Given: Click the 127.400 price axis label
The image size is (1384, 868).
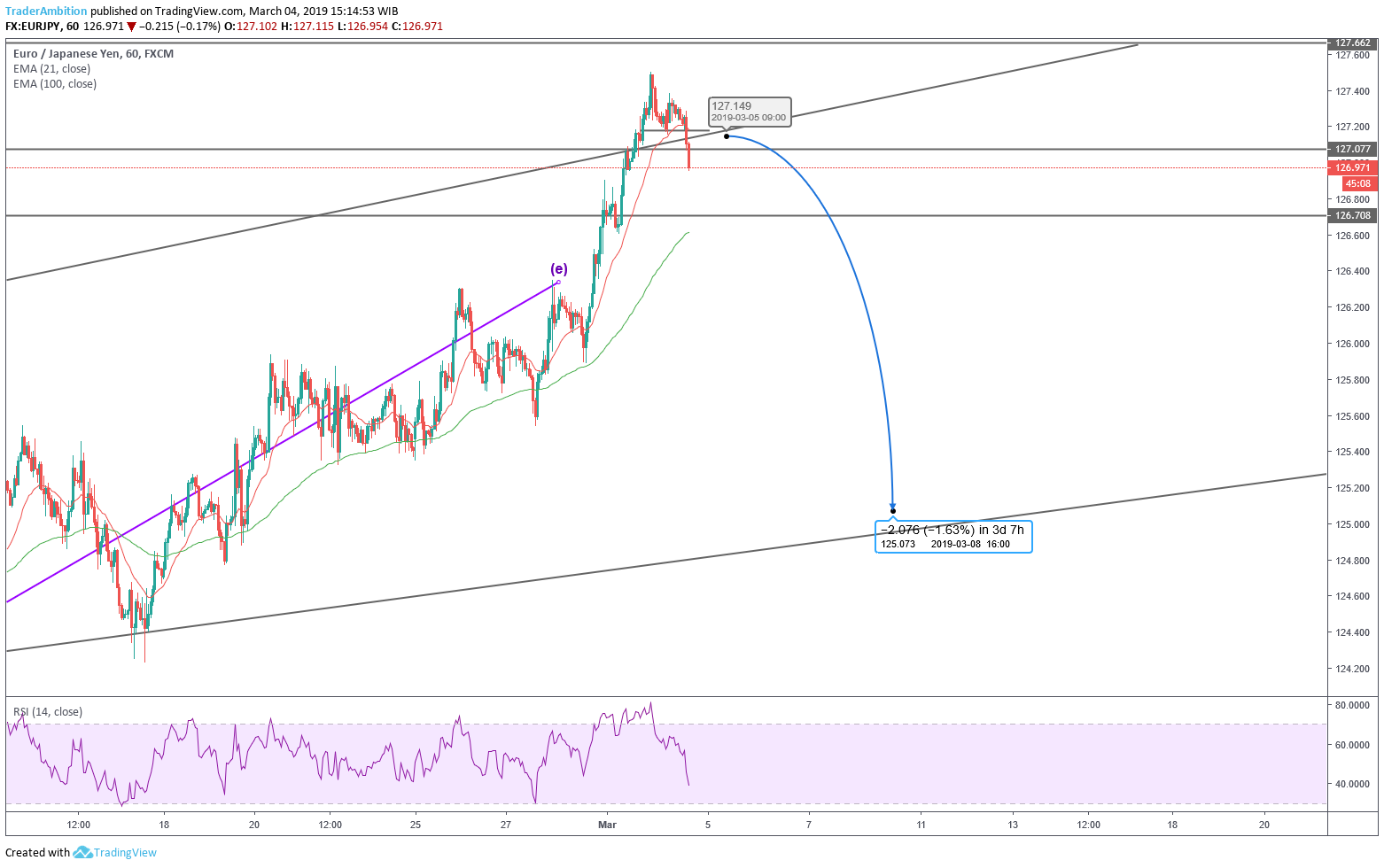Looking at the screenshot, I should (1353, 91).
